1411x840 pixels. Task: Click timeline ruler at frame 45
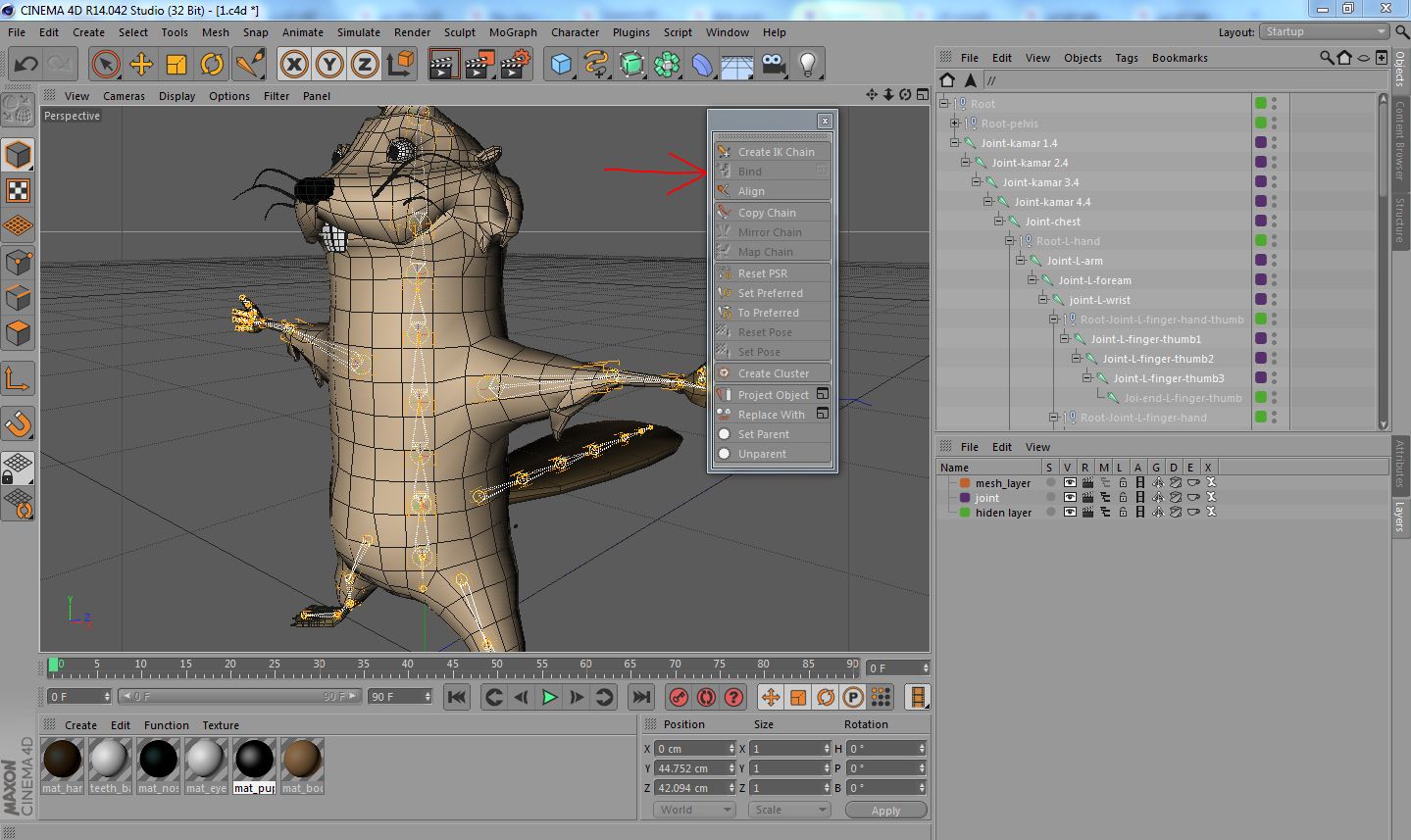point(452,665)
